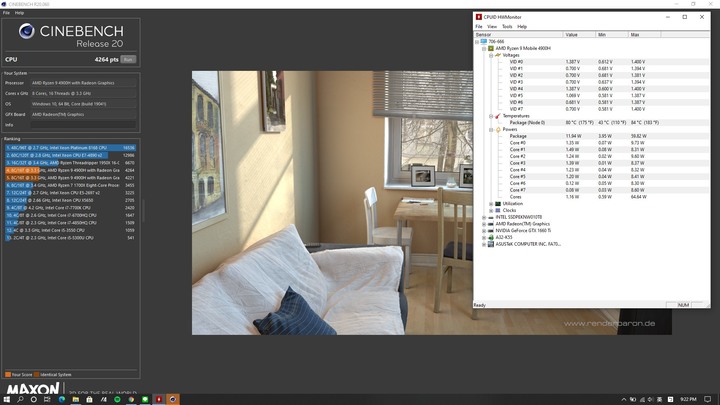Image resolution: width=720 pixels, height=405 pixels.
Task: Open the notification center icon
Action: click(x=708, y=399)
